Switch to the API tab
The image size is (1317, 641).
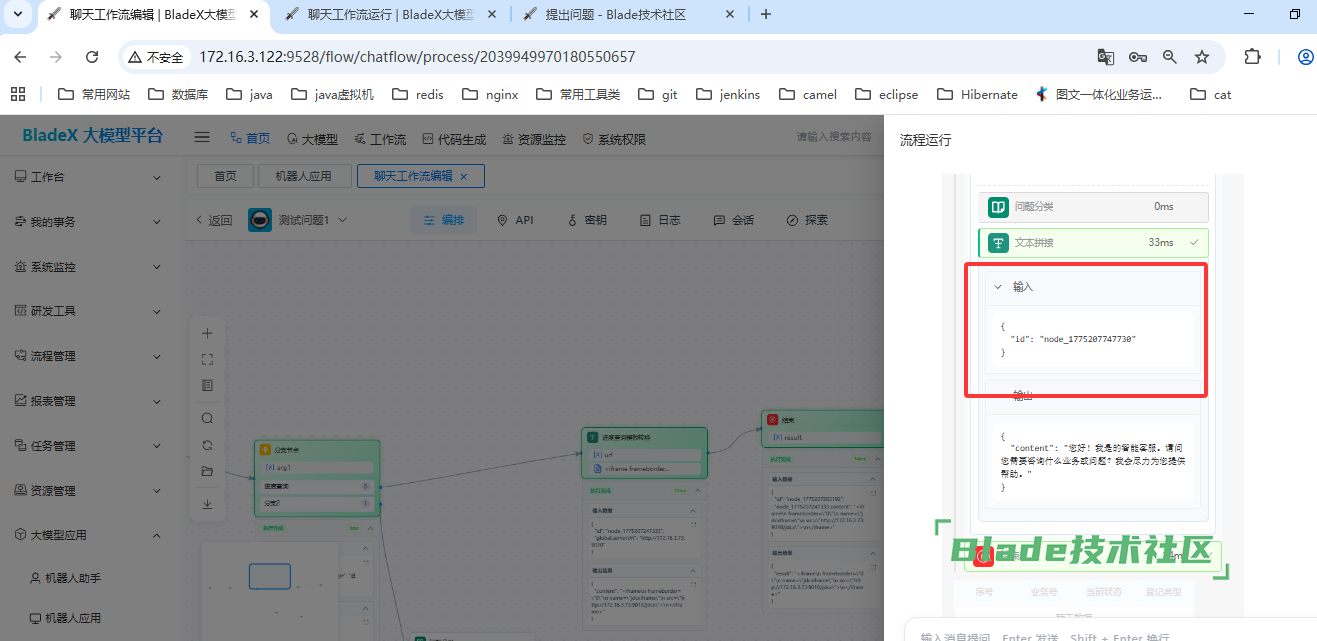tap(515, 220)
